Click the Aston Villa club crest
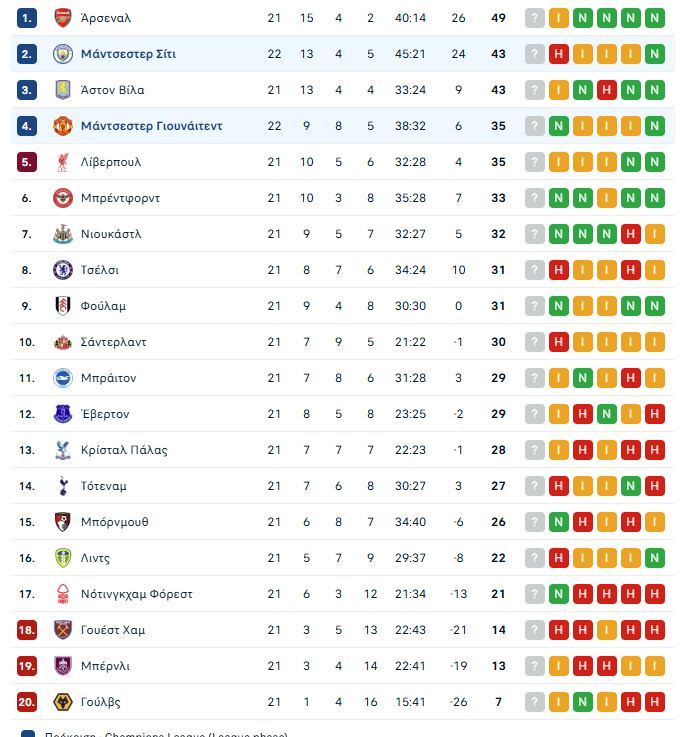 [63, 90]
